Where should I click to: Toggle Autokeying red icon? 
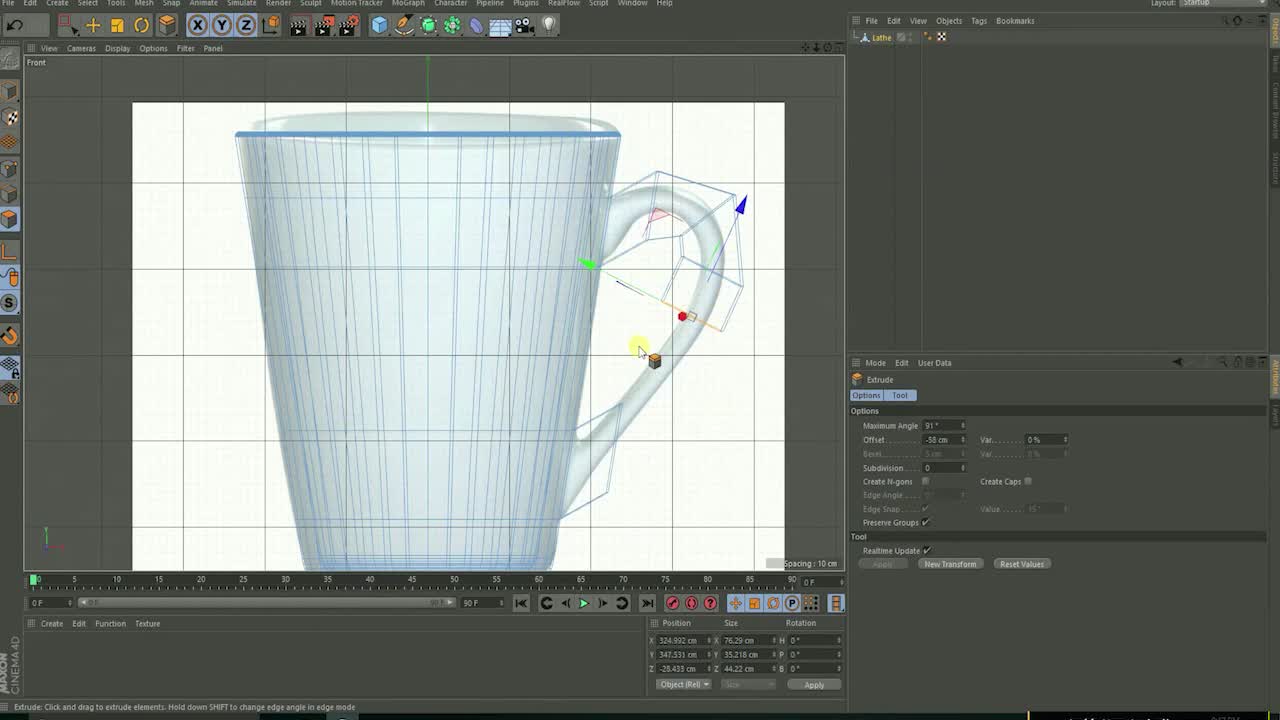pos(691,603)
